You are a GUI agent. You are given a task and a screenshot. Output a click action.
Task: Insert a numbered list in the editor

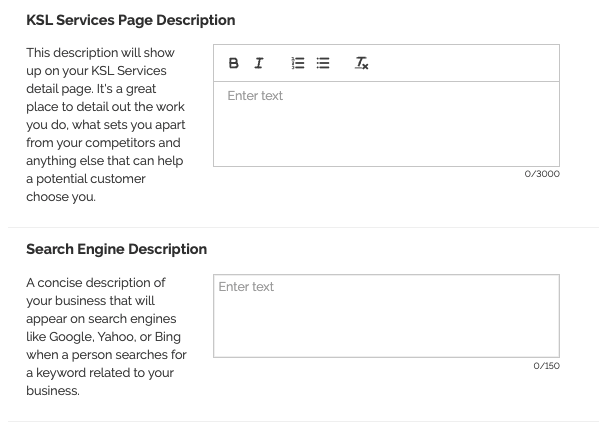point(298,63)
